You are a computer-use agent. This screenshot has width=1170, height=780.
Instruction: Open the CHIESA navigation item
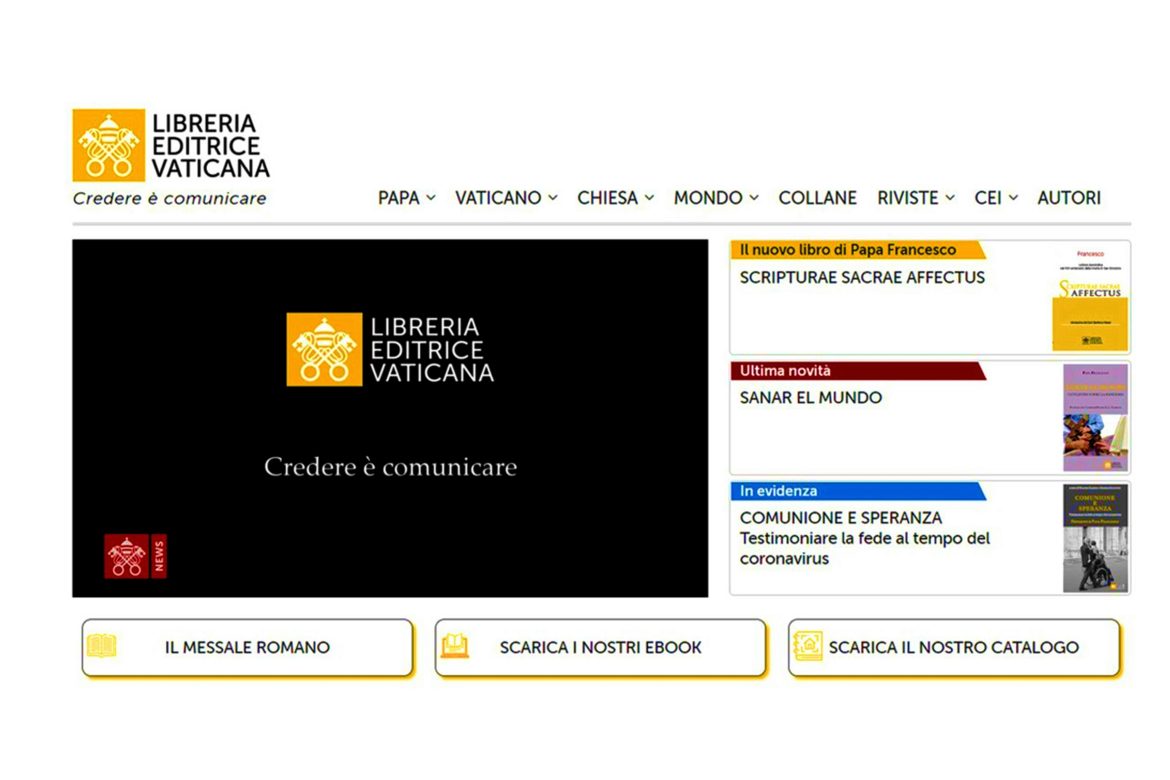click(607, 198)
